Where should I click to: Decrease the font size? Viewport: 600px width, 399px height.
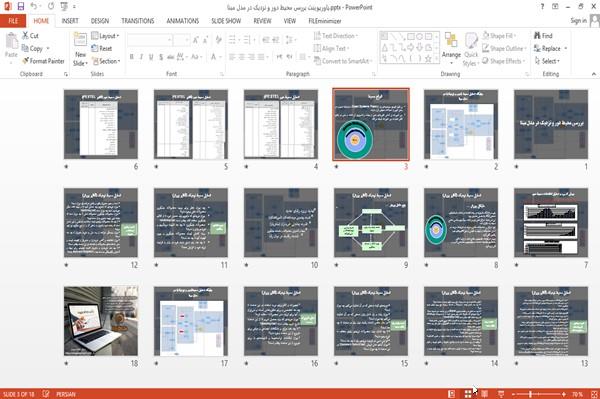point(205,40)
